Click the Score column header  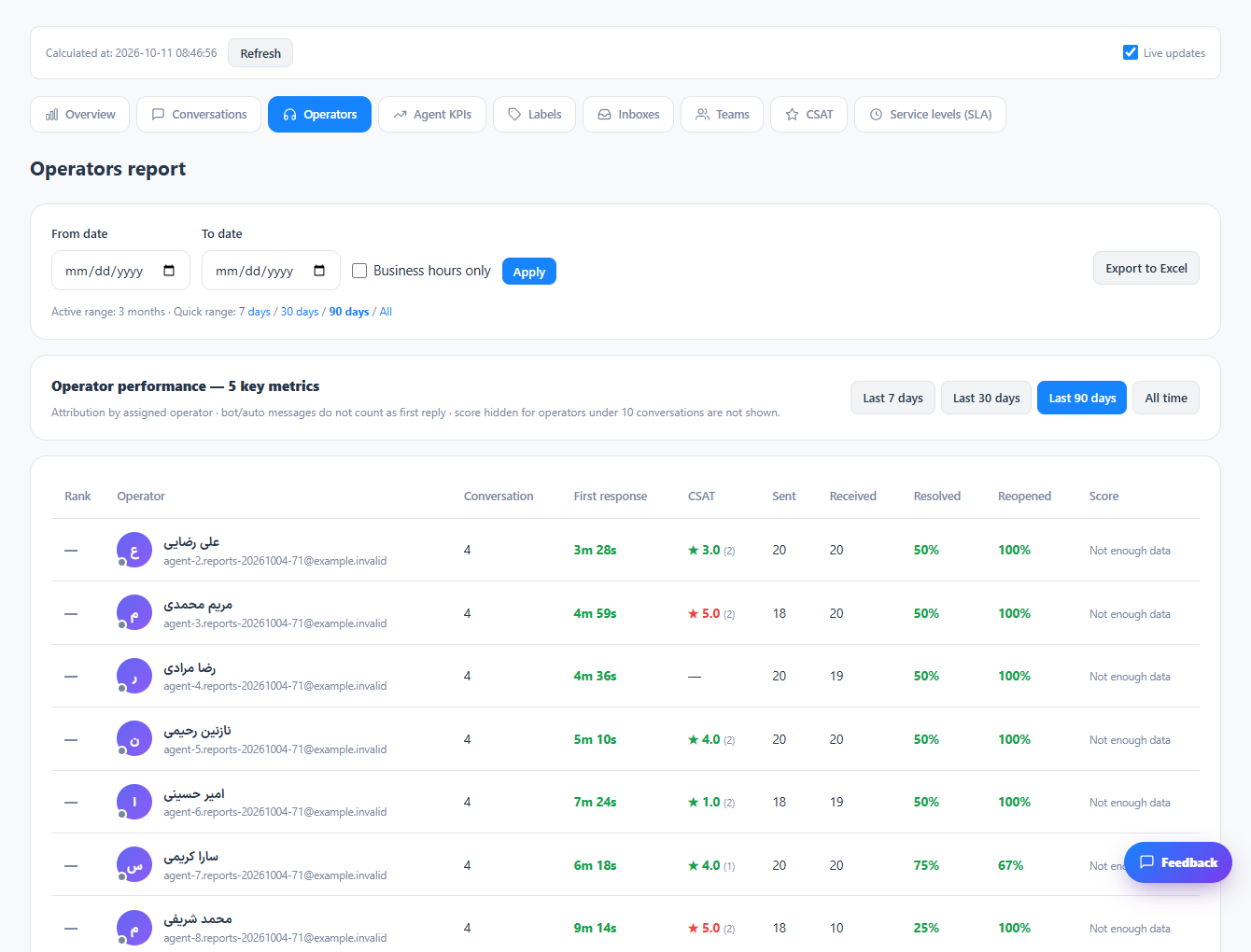click(1103, 497)
